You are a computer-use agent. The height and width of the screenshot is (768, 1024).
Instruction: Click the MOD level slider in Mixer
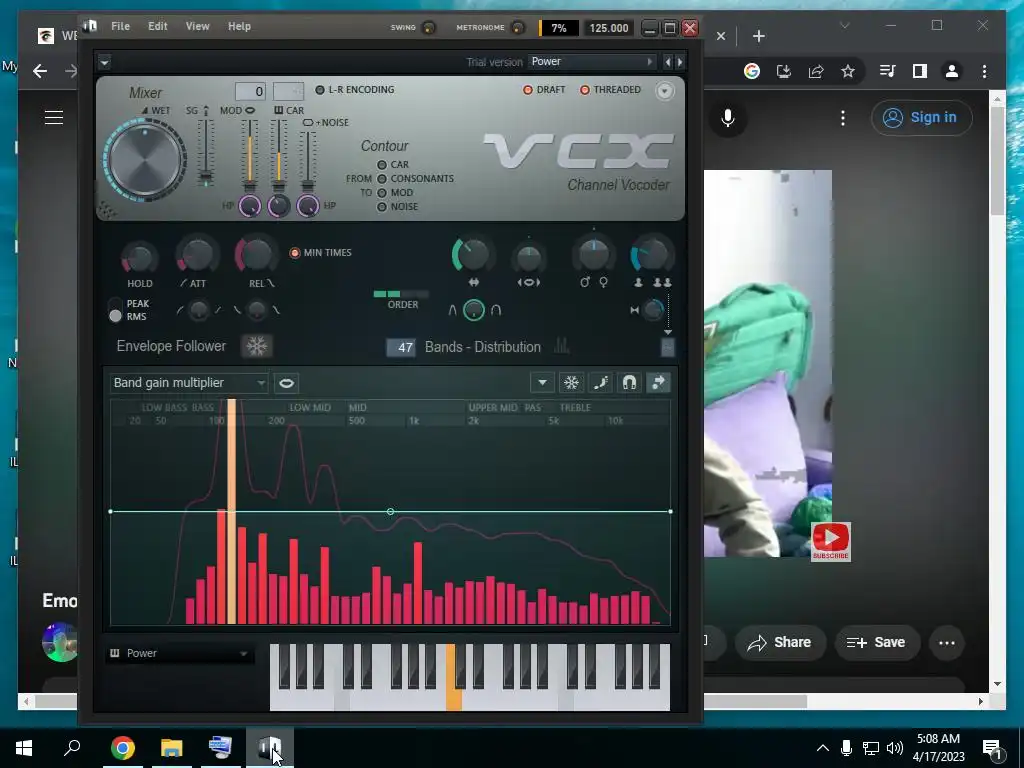pyautogui.click(x=249, y=155)
